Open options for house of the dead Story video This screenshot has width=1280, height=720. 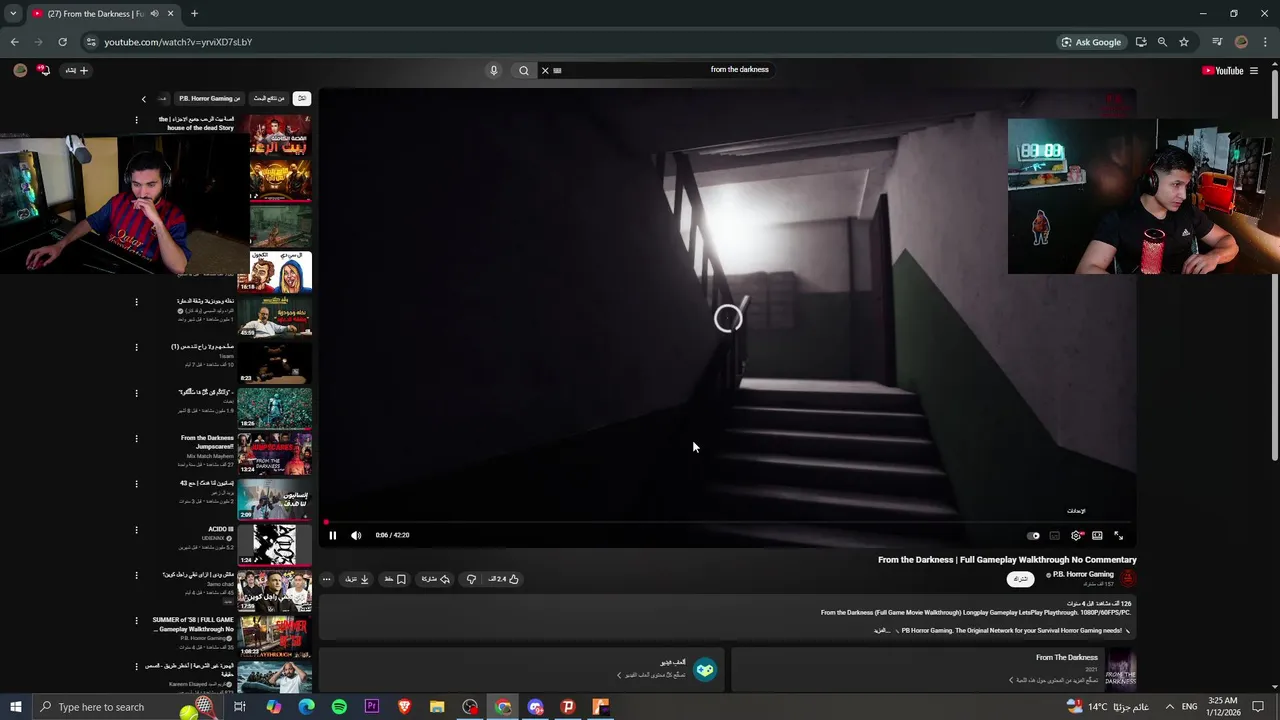coord(136,120)
